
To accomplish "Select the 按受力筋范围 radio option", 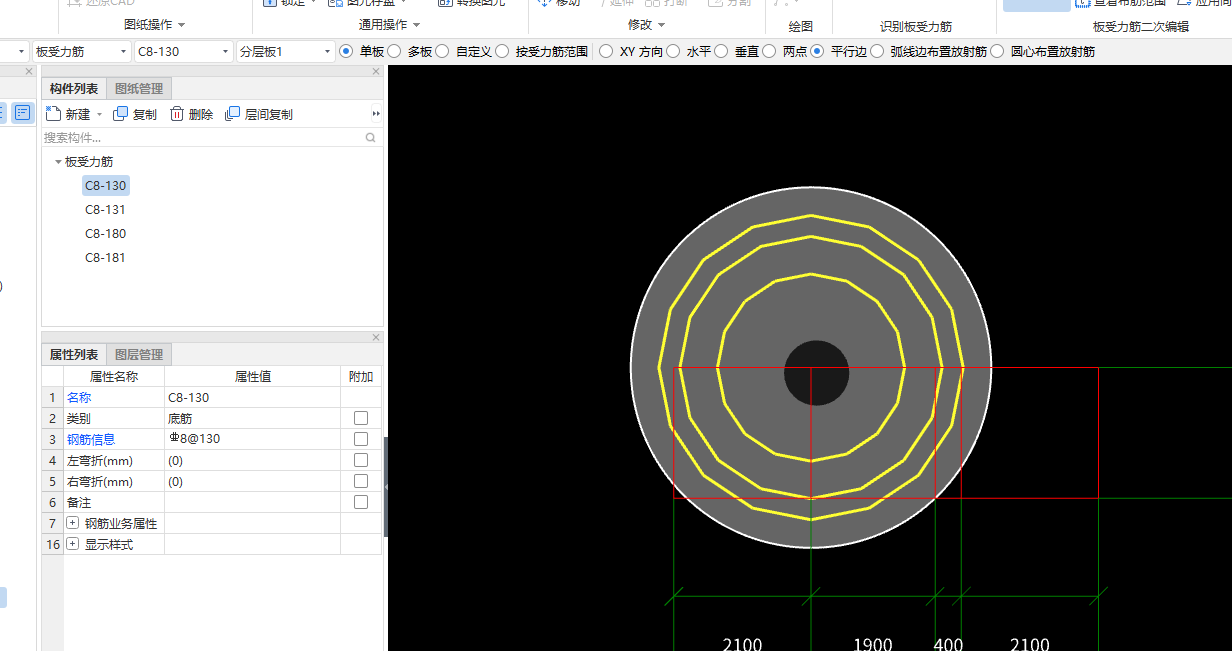I will tap(502, 51).
